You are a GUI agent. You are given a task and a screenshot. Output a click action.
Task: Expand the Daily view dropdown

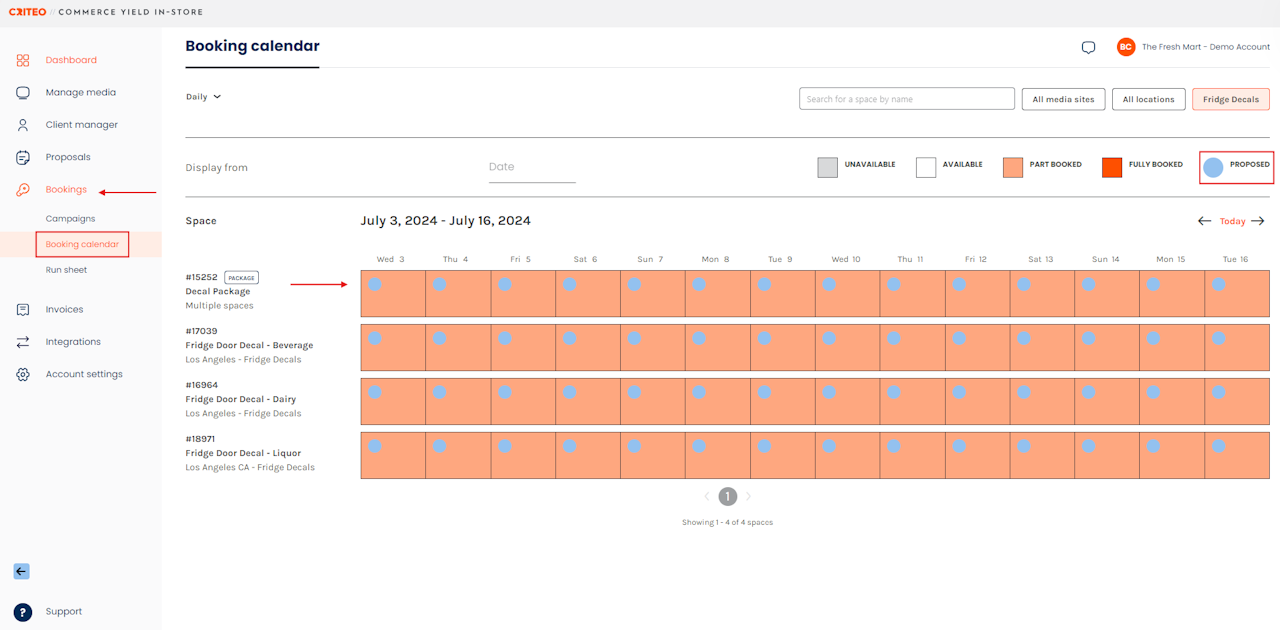[203, 97]
